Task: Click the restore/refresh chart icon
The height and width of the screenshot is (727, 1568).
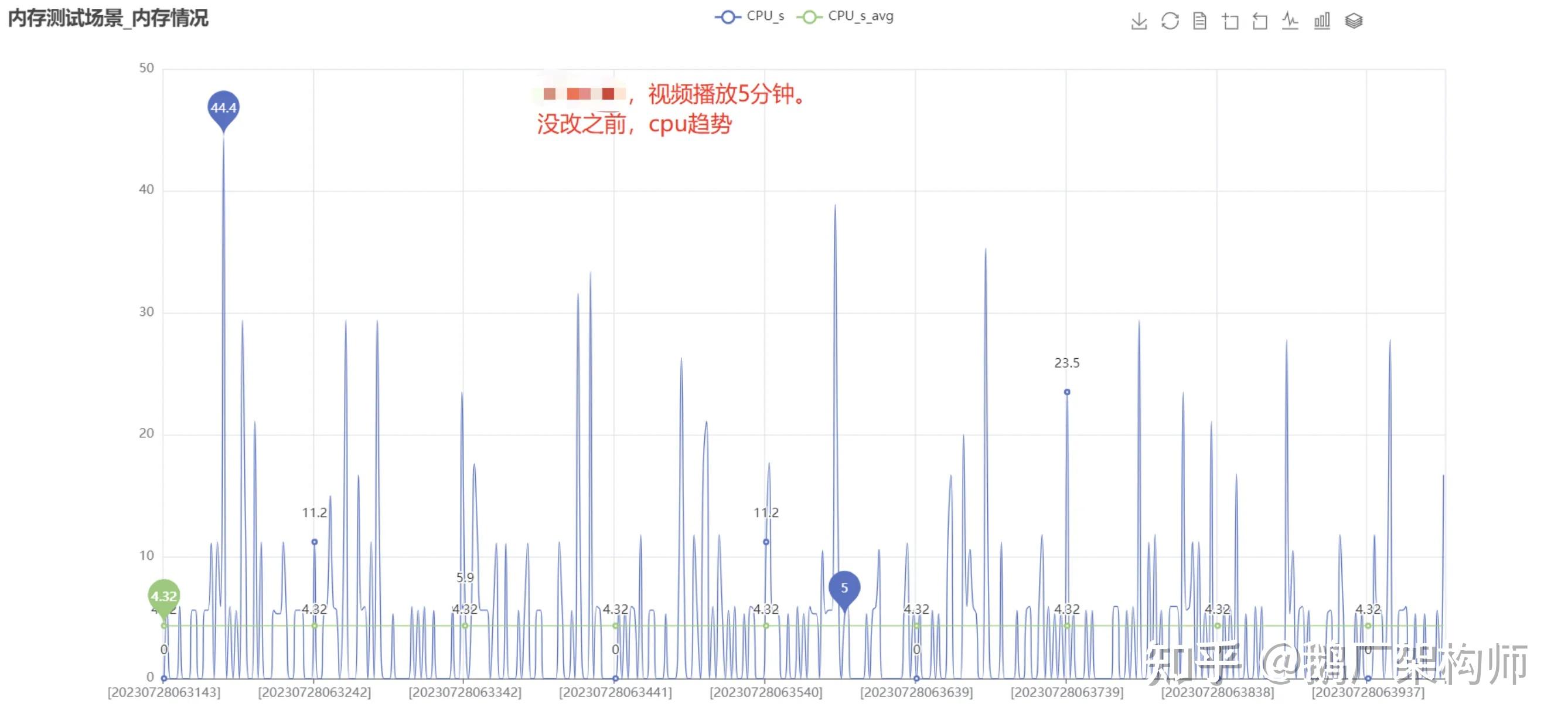Action: [x=1170, y=21]
